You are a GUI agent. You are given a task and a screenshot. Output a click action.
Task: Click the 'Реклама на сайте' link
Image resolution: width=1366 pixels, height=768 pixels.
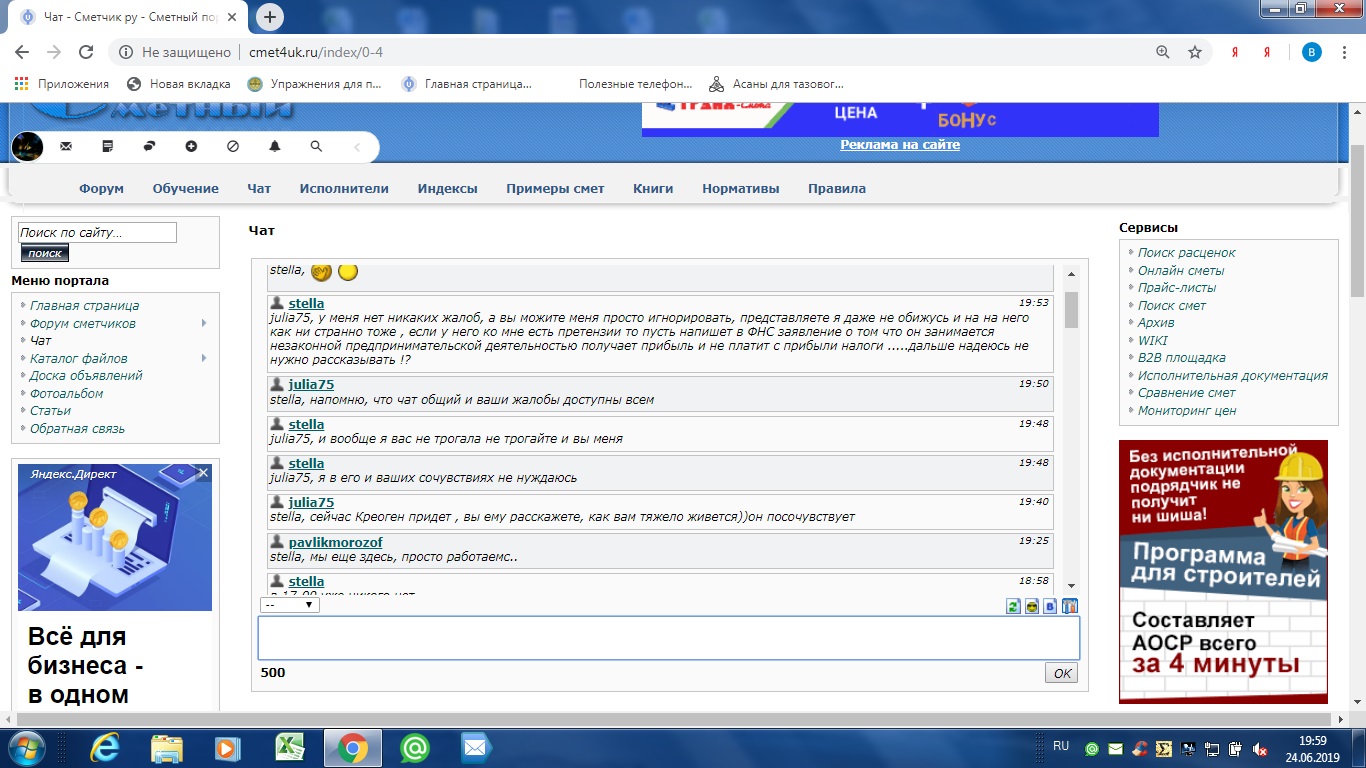tap(900, 145)
